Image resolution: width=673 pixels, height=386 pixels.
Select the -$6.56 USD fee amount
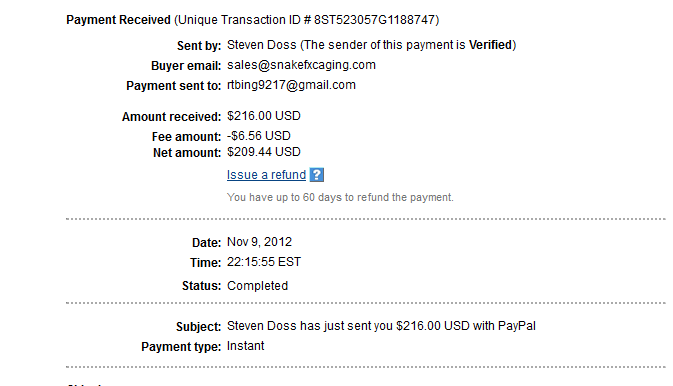coord(259,136)
